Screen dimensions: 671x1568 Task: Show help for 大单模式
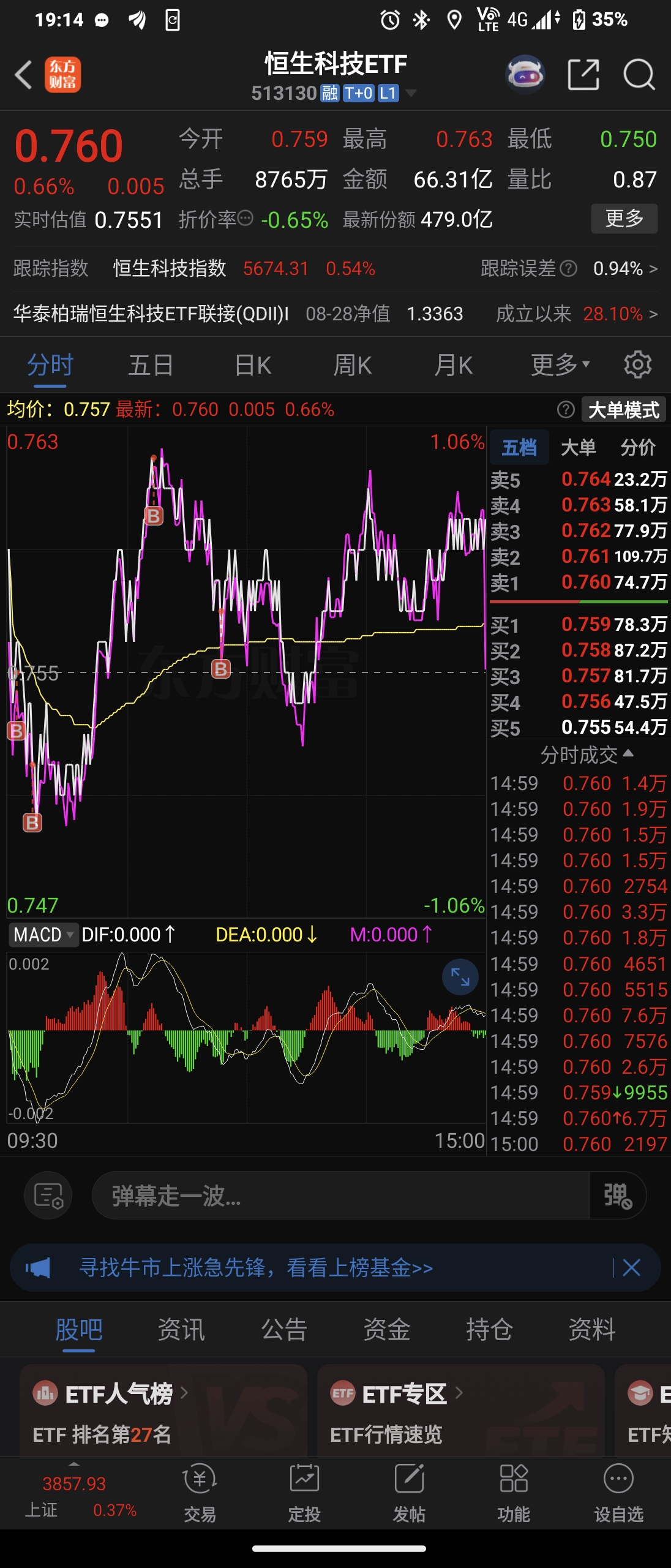coord(566,410)
